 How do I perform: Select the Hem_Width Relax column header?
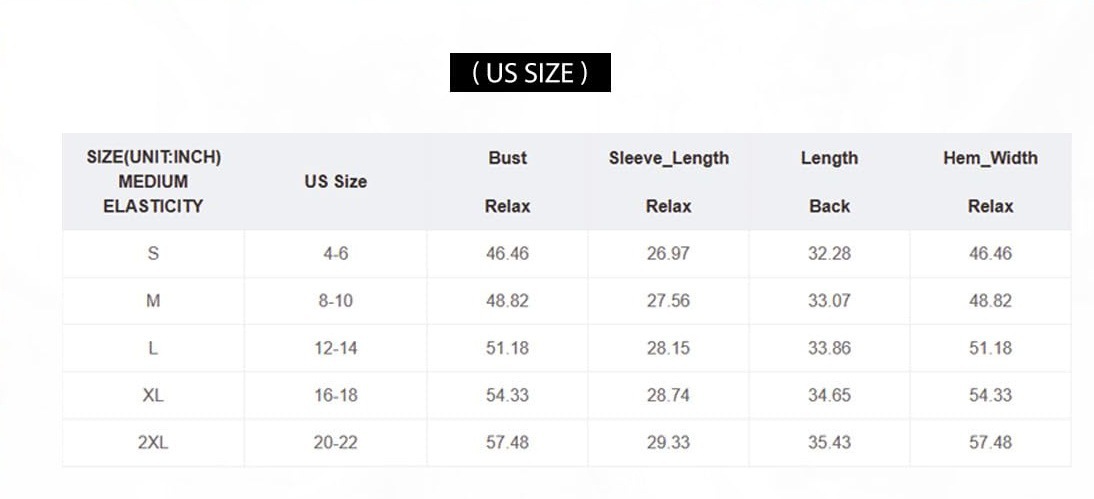point(990,182)
